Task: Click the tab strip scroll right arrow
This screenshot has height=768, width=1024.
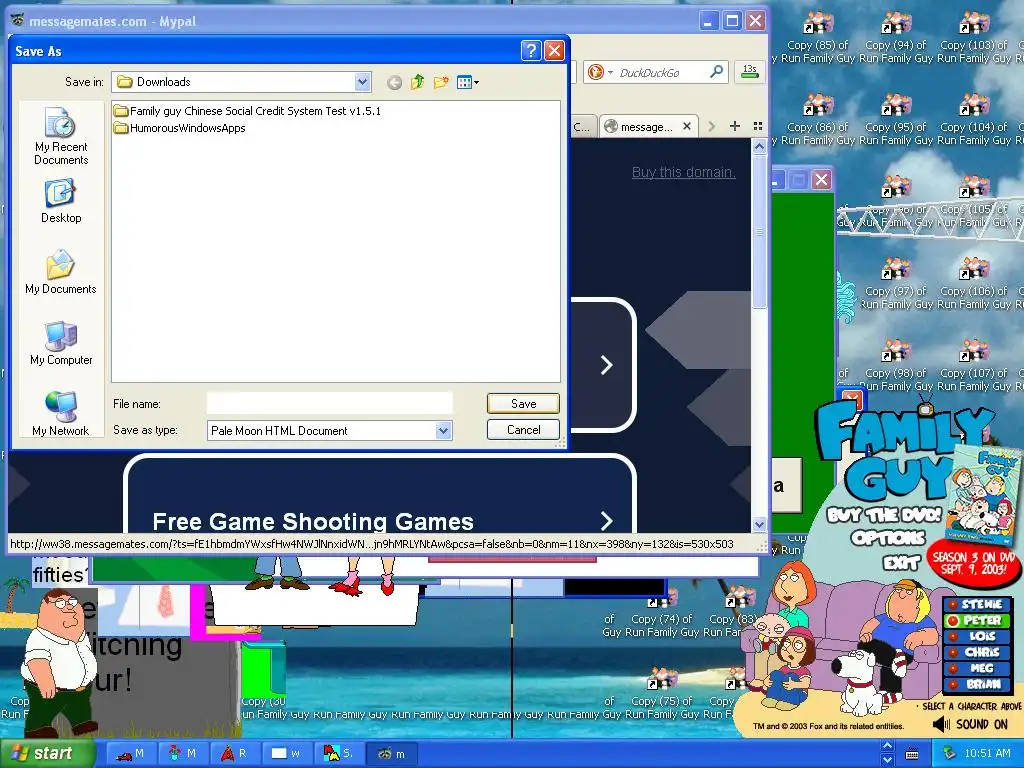Action: 712,126
